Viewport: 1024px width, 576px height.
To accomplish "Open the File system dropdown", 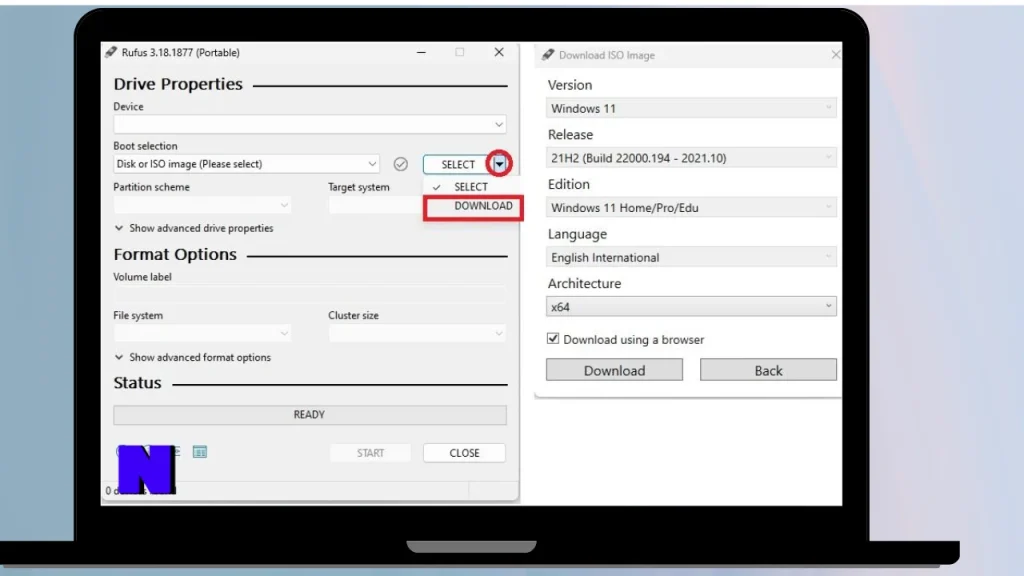I will pos(202,333).
